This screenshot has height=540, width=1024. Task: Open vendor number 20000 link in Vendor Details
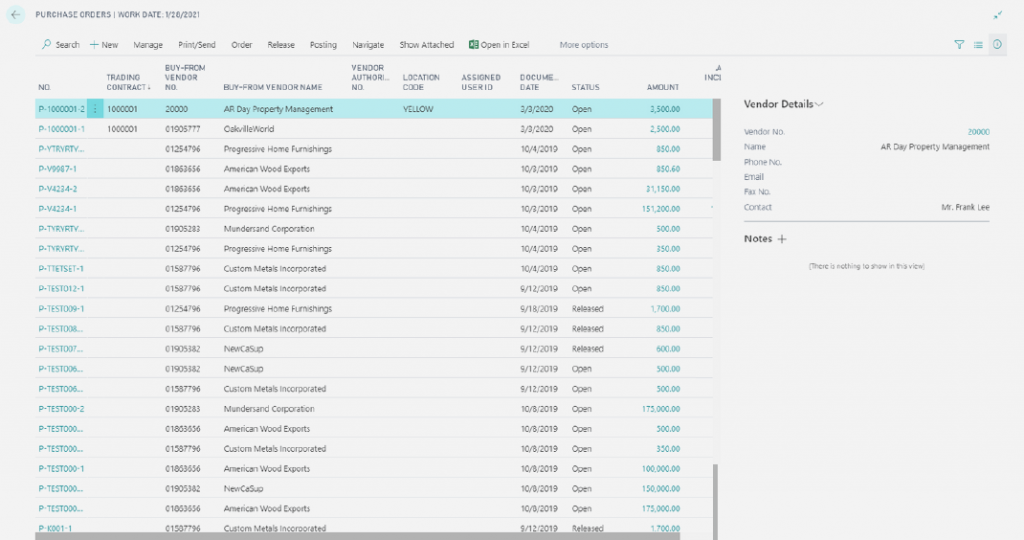pyautogui.click(x=978, y=132)
